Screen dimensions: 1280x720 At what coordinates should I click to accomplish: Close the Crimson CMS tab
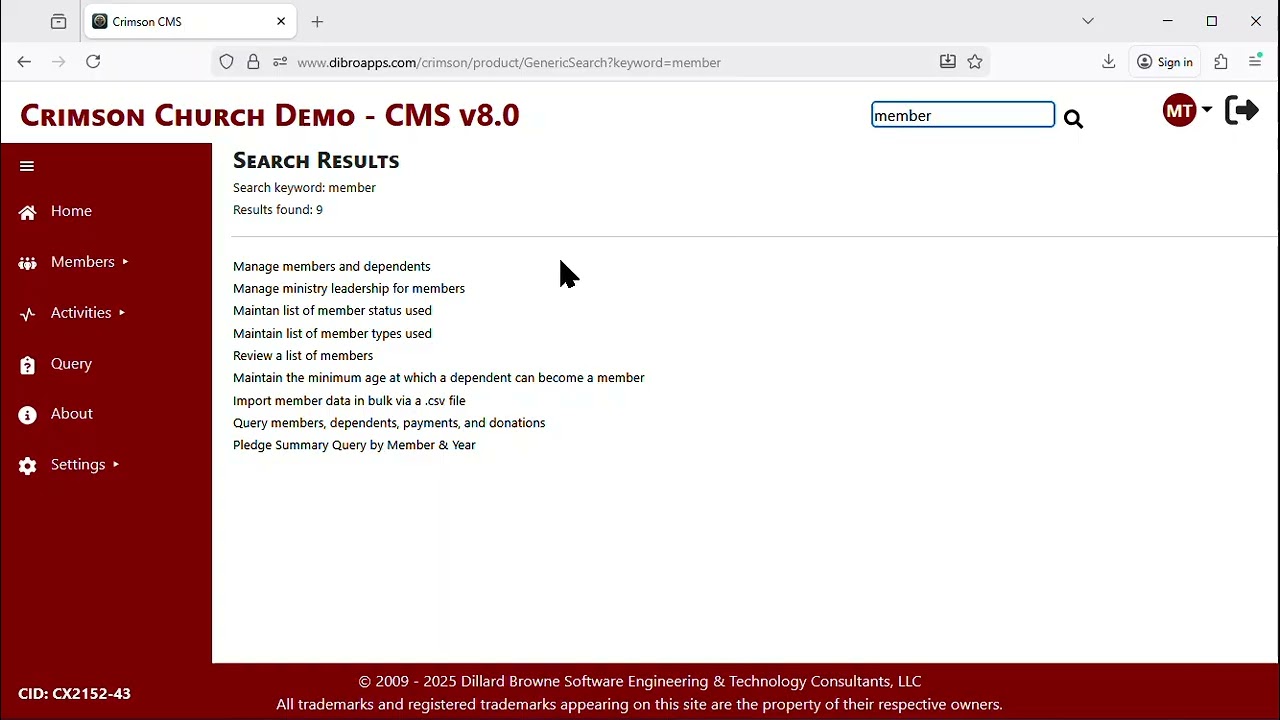point(281,21)
